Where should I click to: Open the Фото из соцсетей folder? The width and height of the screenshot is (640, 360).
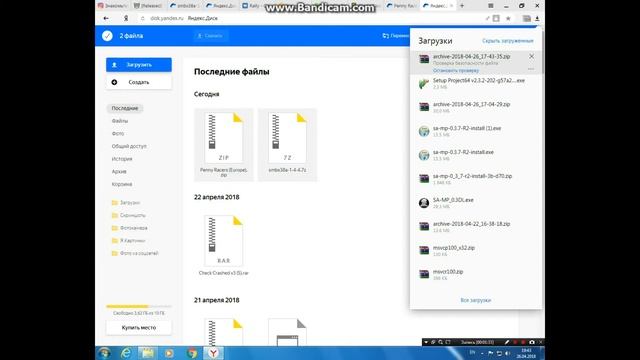click(135, 253)
